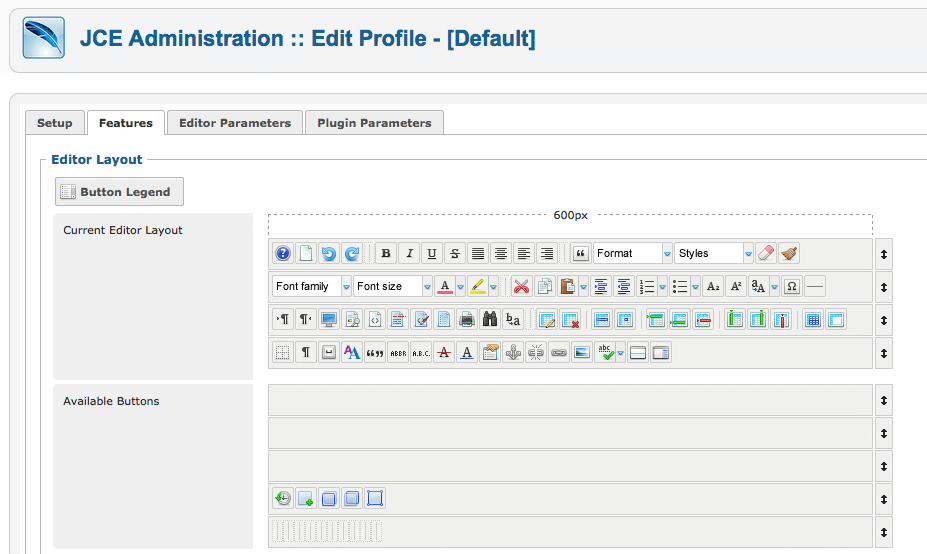Switch to the Setup tab
The width and height of the screenshot is (927, 554).
click(x=54, y=123)
